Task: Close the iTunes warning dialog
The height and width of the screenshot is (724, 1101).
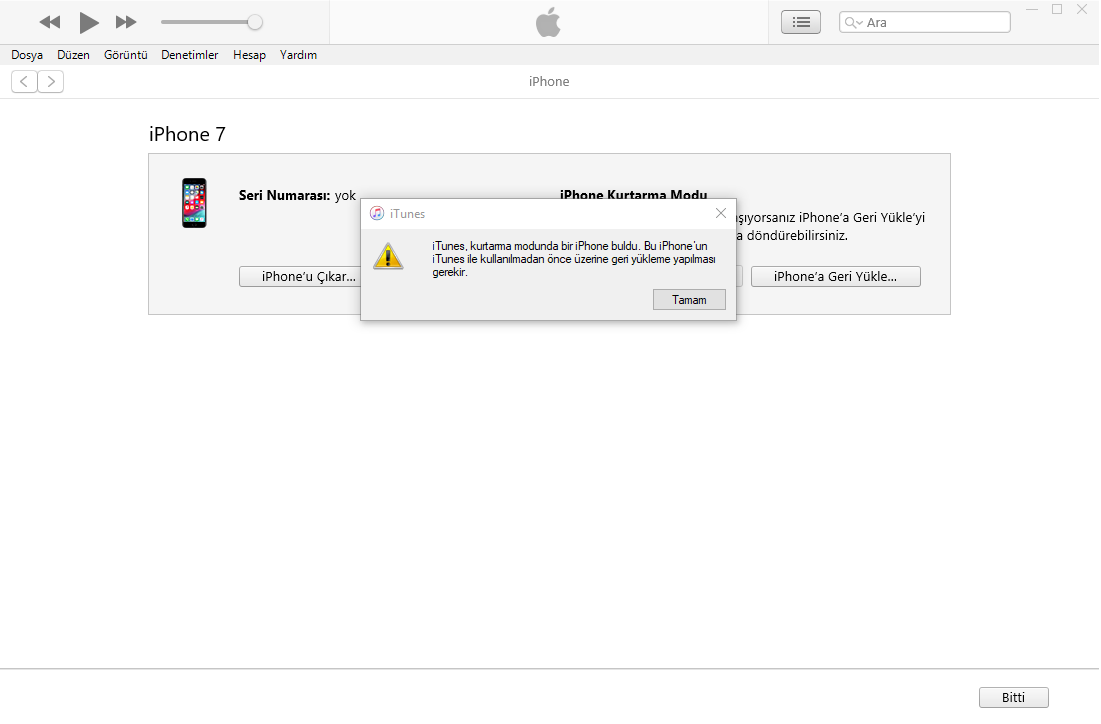Action: [720, 213]
